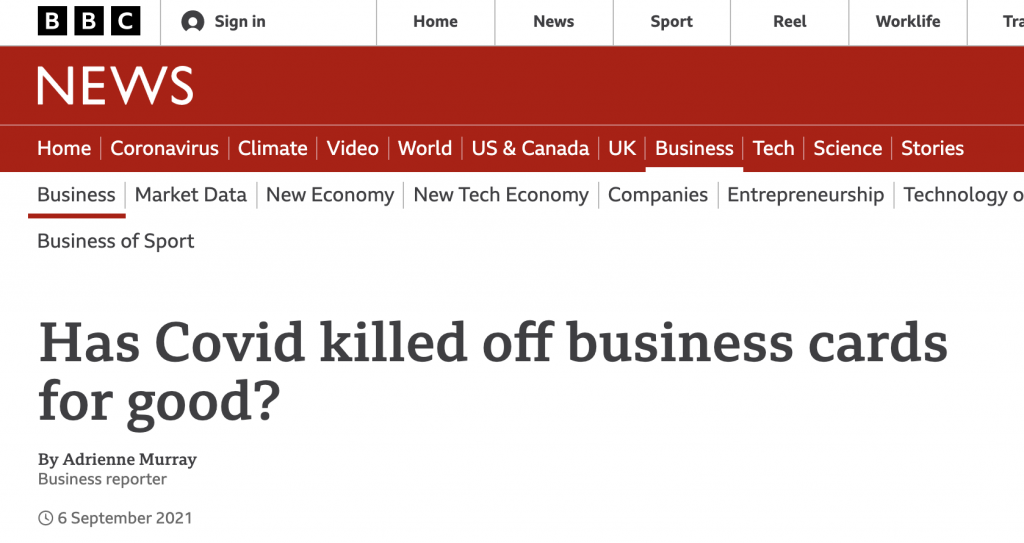The width and height of the screenshot is (1024, 543).
Task: Open Sport in the top BBC bar
Action: coord(671,22)
